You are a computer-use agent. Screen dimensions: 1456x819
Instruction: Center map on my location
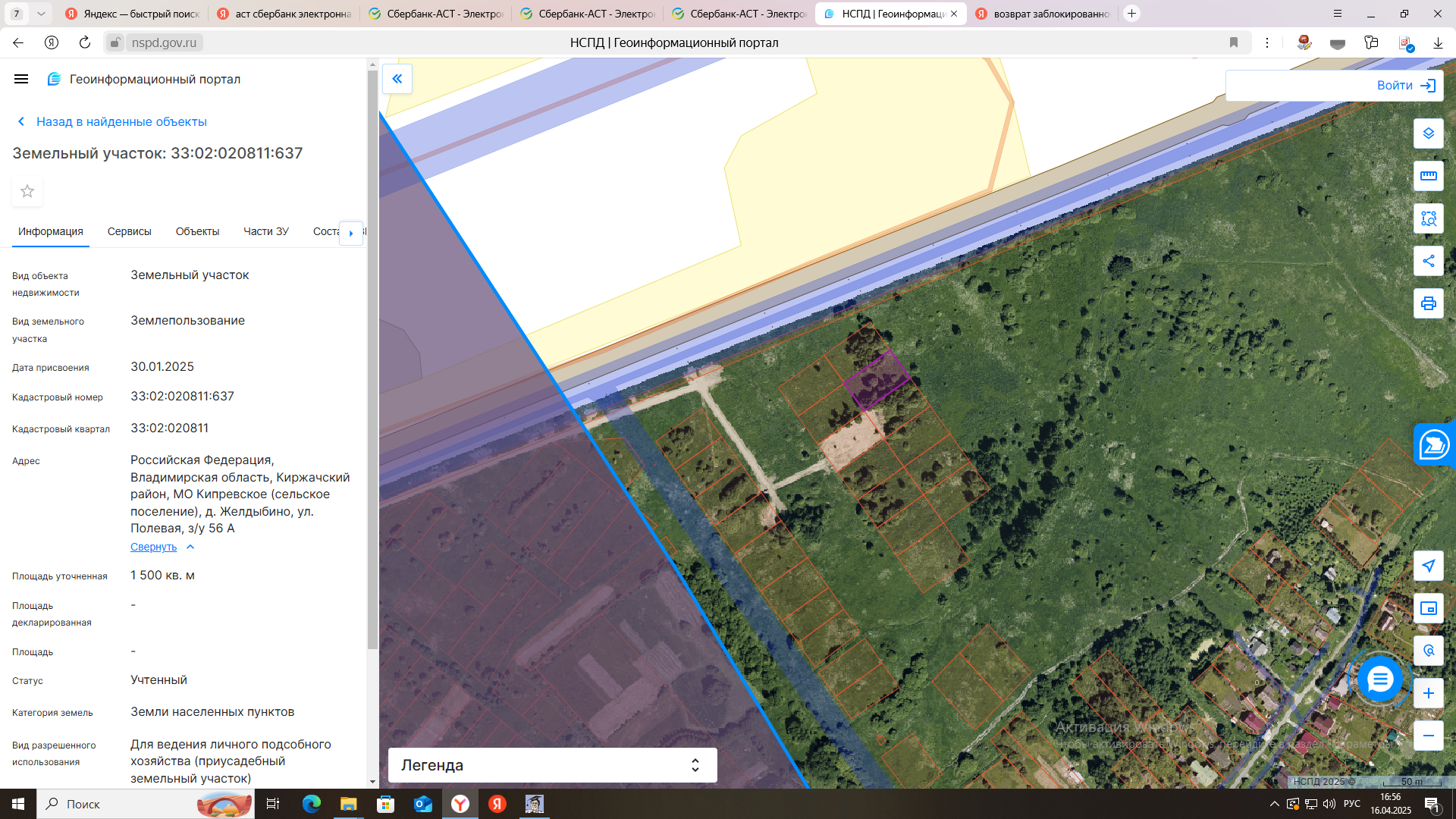pyautogui.click(x=1428, y=566)
